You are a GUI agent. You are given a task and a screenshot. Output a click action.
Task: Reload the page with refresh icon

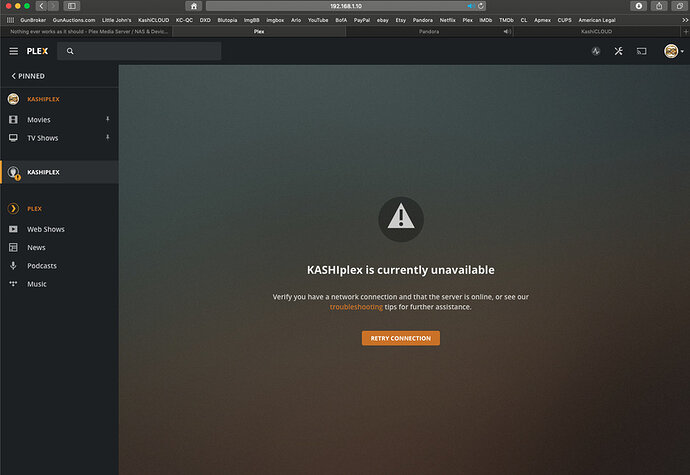point(481,6)
